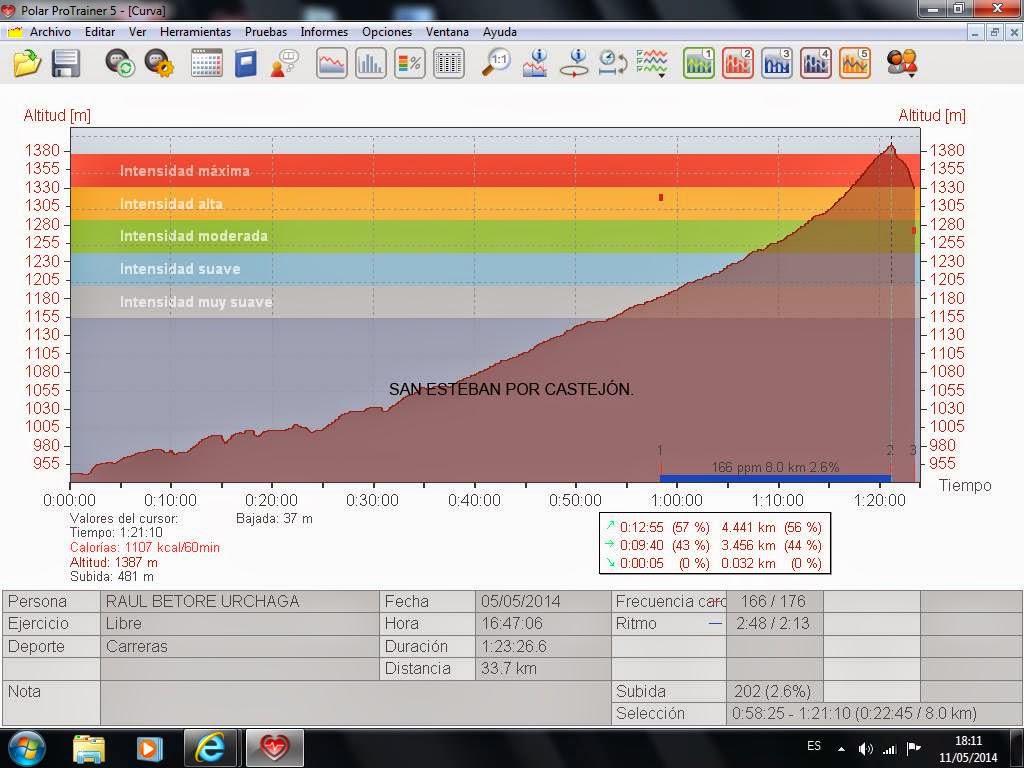Viewport: 1024px width, 768px height.
Task: Click the Hora value 16:47:06
Action: [x=543, y=624]
